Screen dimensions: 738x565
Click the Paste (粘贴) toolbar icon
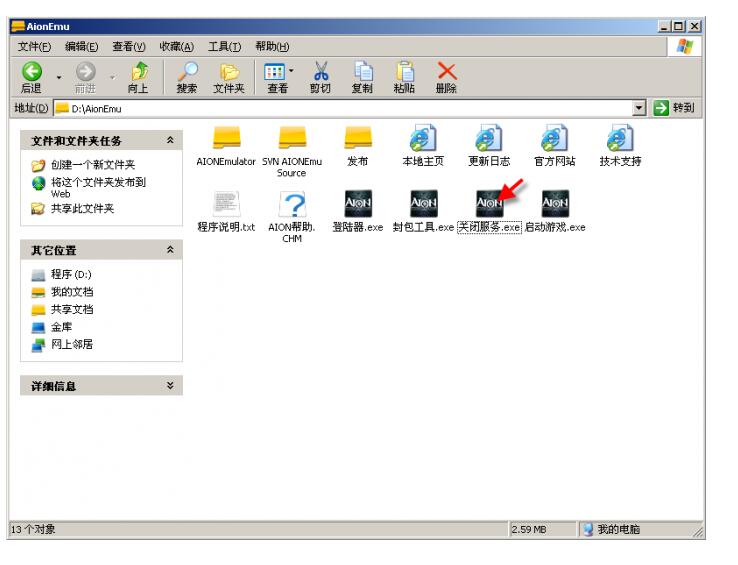point(404,78)
